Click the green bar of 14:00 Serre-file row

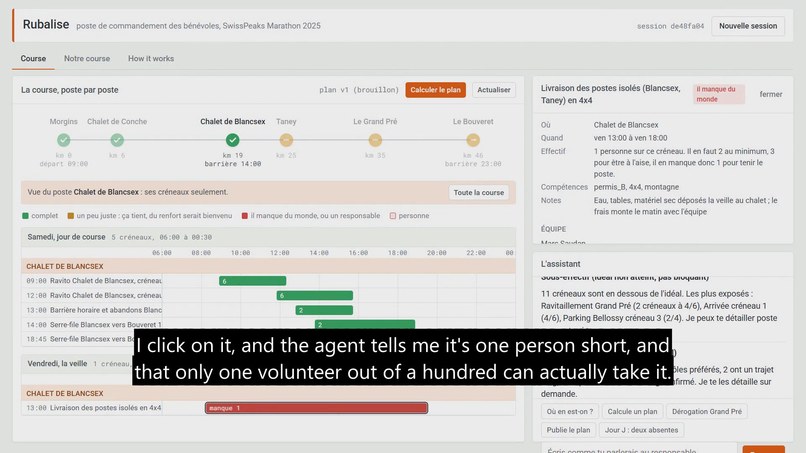[x=365, y=324]
